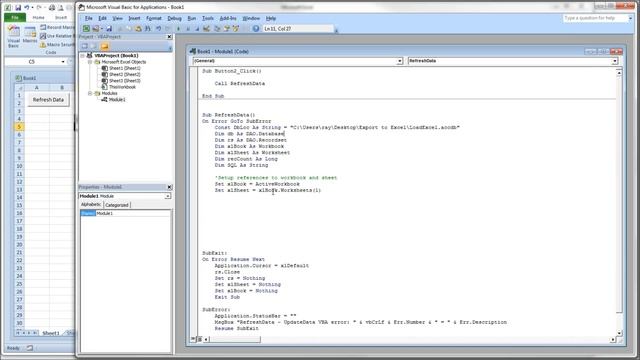Open the (General) object dropdown

[x=400, y=61]
